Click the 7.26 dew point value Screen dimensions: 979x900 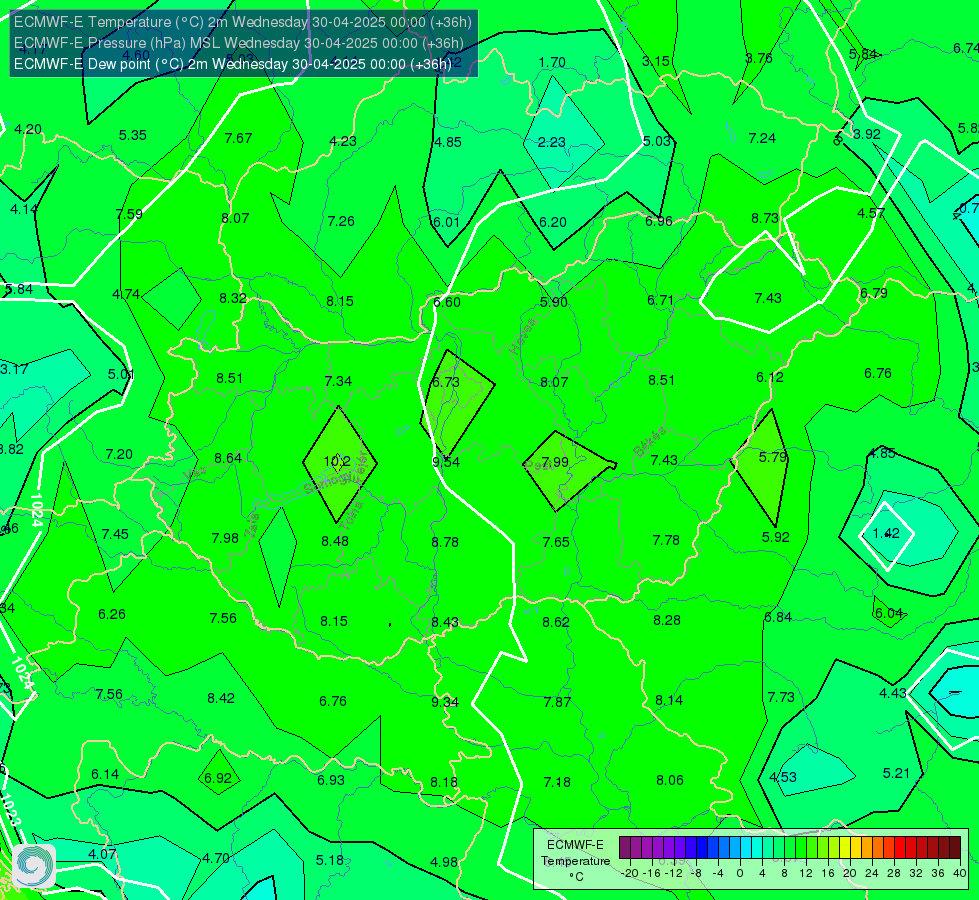tap(341, 220)
